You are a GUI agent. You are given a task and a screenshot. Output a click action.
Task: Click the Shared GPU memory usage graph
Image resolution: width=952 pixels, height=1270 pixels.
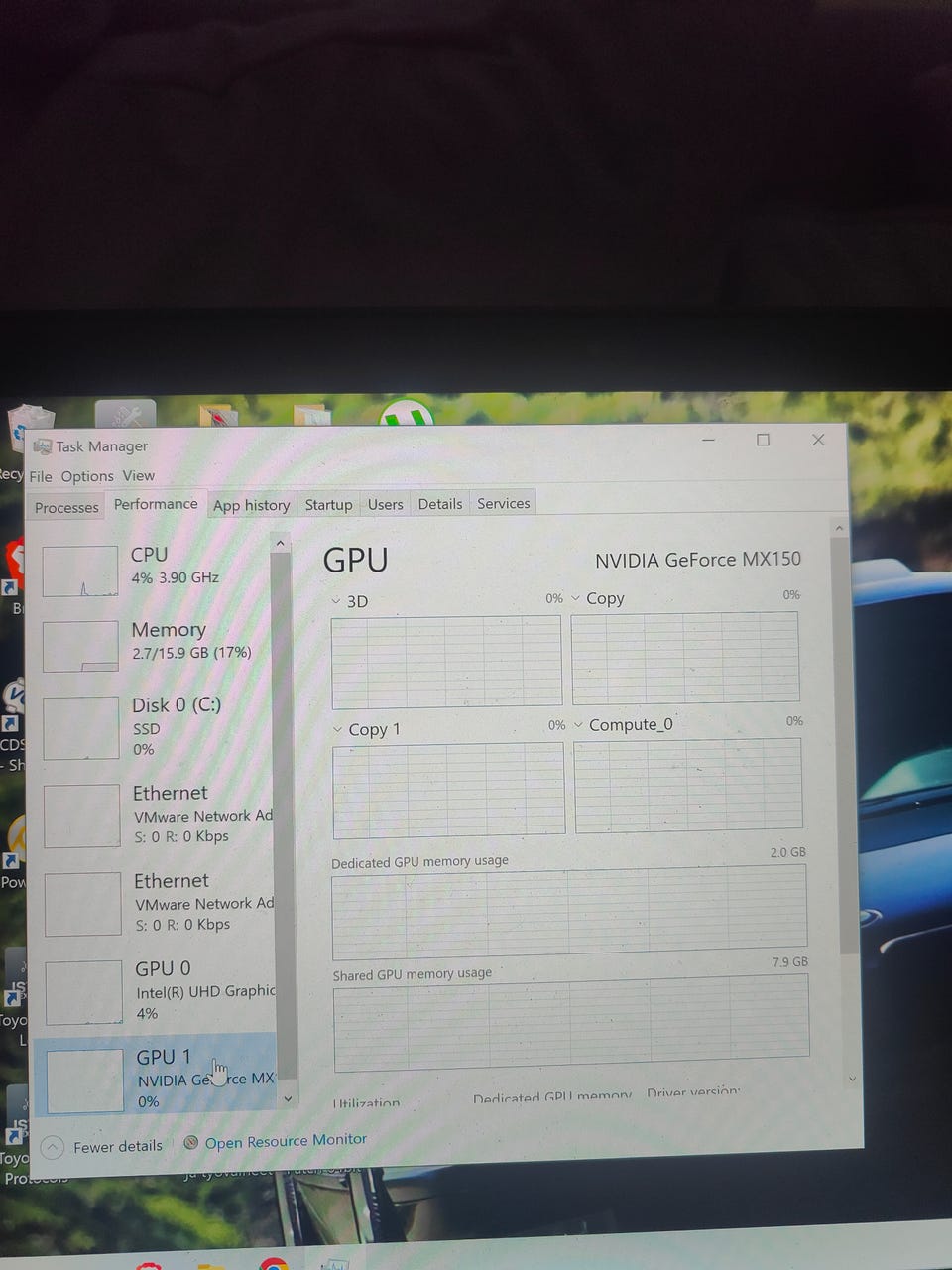(x=571, y=1021)
